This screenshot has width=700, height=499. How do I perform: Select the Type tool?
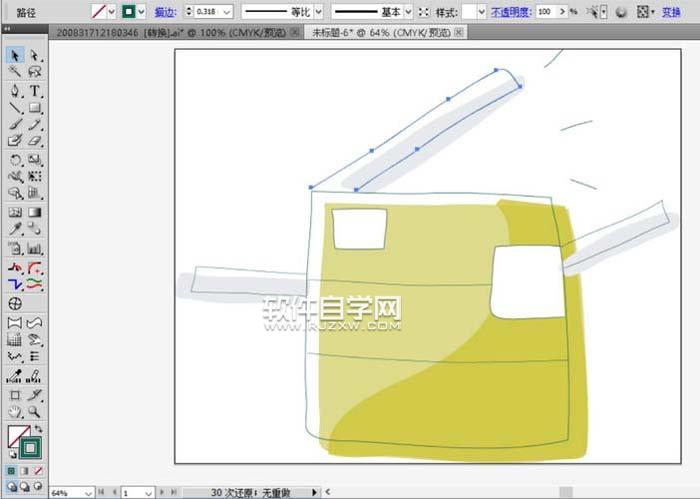[34, 91]
